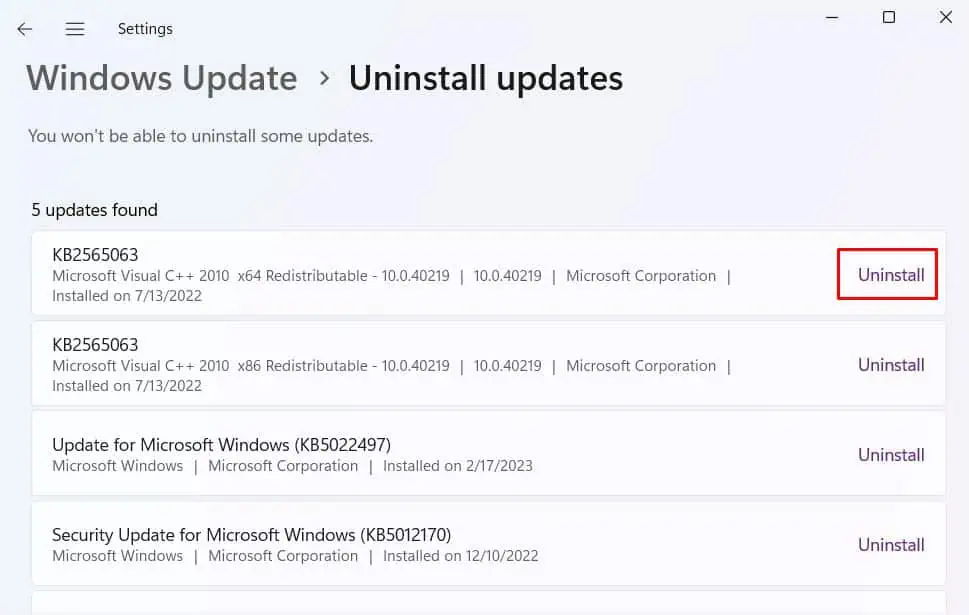Open the Windows Update breadcrumb link

pos(161,77)
